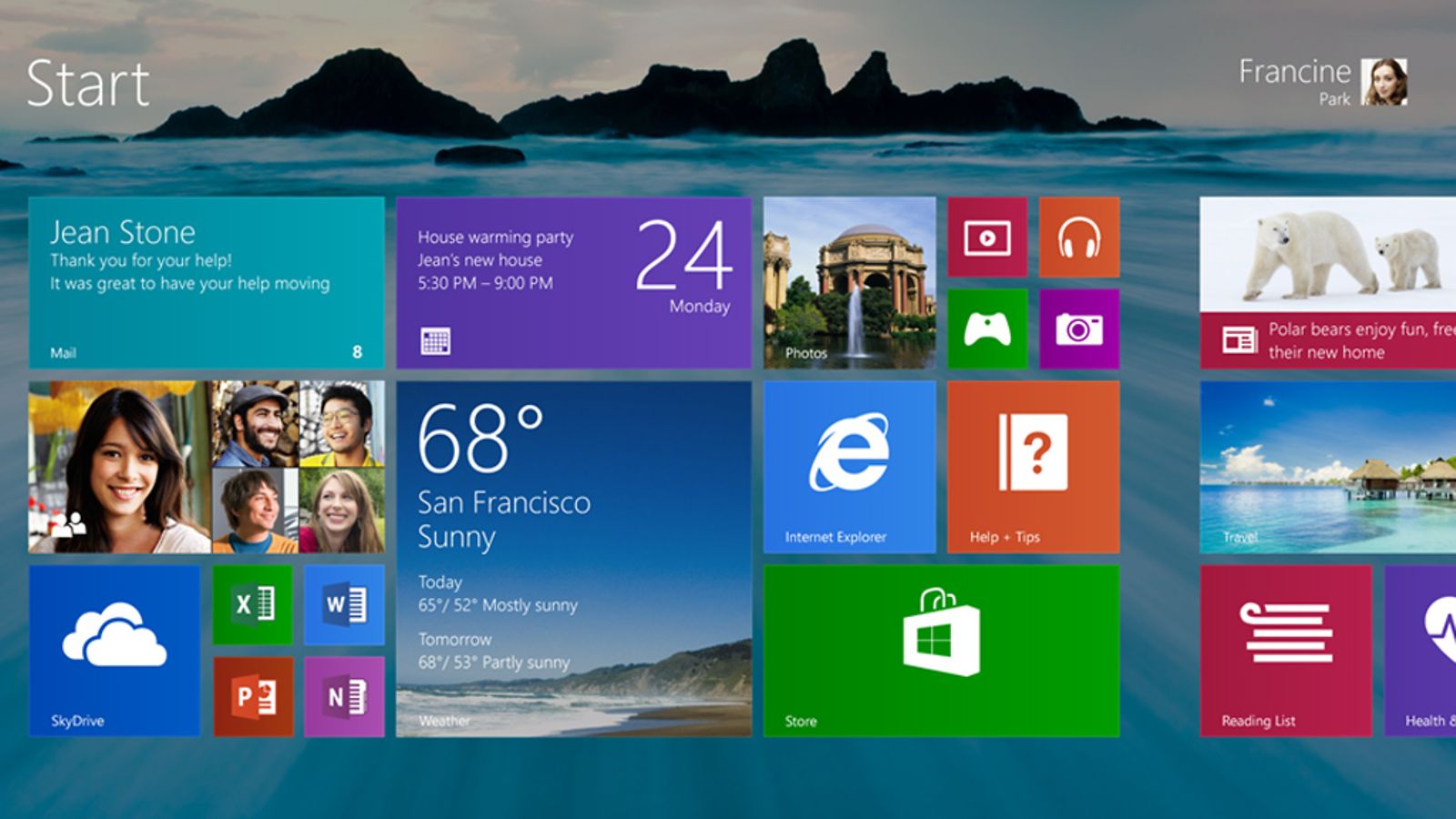Screen dimensions: 1456x819
Task: Launch Word from the blue tile
Action: tap(345, 604)
